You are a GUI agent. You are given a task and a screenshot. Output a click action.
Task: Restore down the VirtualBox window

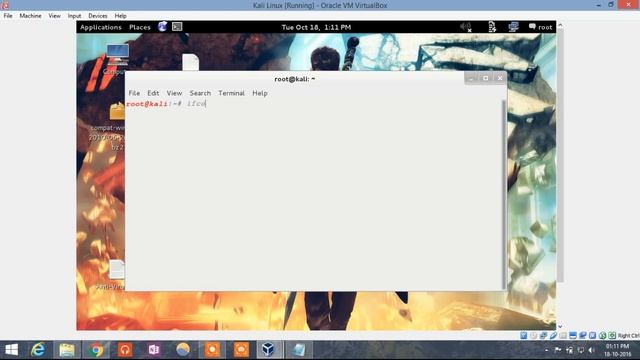(611, 5)
